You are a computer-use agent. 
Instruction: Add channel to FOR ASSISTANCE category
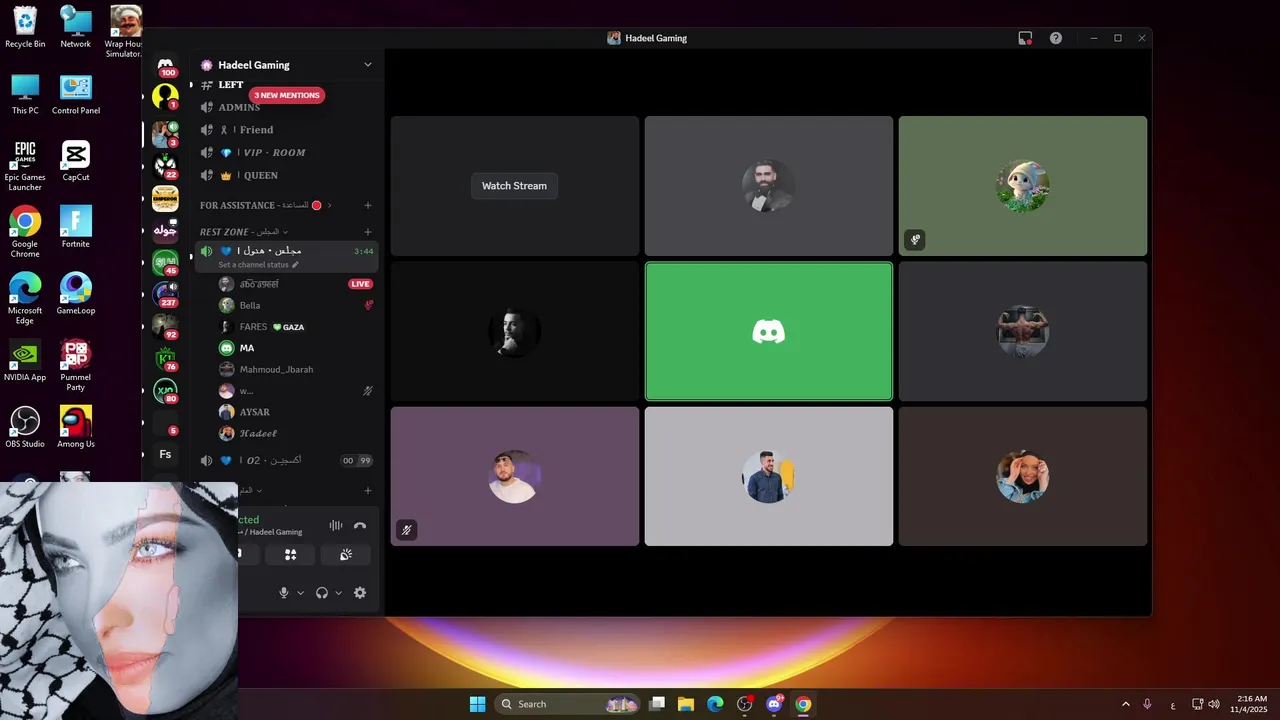coord(367,205)
